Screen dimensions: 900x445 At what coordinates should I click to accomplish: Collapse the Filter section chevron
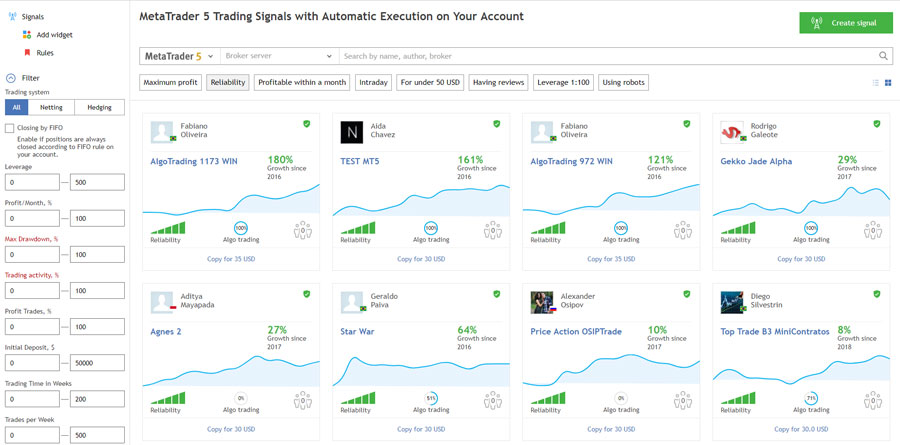click(10, 78)
